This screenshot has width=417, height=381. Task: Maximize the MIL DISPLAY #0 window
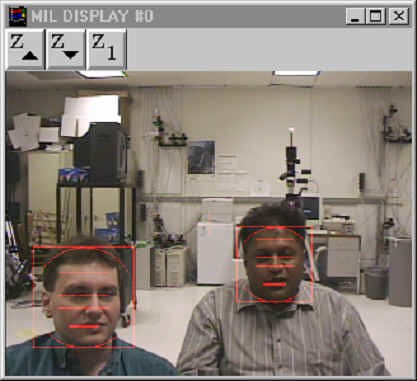click(376, 16)
